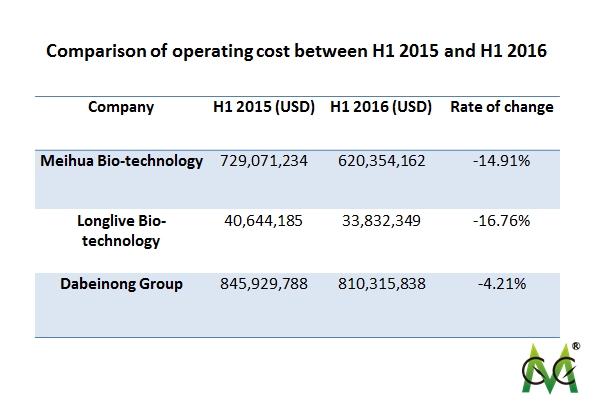Viewport: 594px width, 409px height.
Task: Click the value 40,644,185
Action: coord(263,221)
